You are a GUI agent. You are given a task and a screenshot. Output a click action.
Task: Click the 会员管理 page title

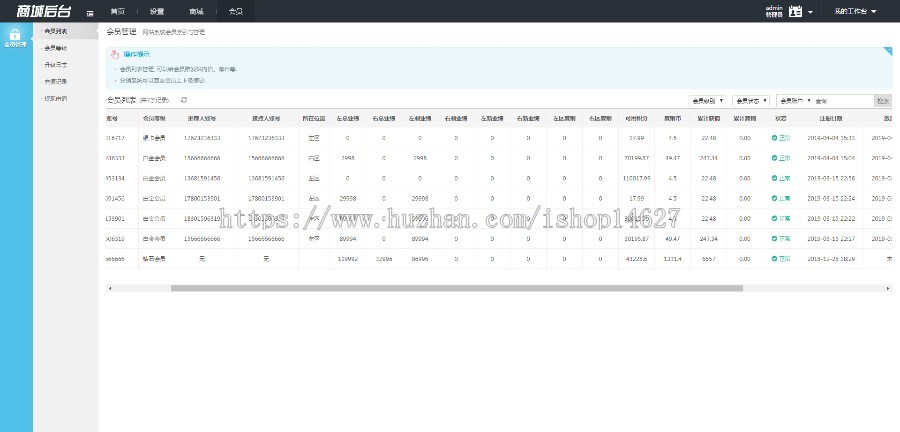pos(122,32)
